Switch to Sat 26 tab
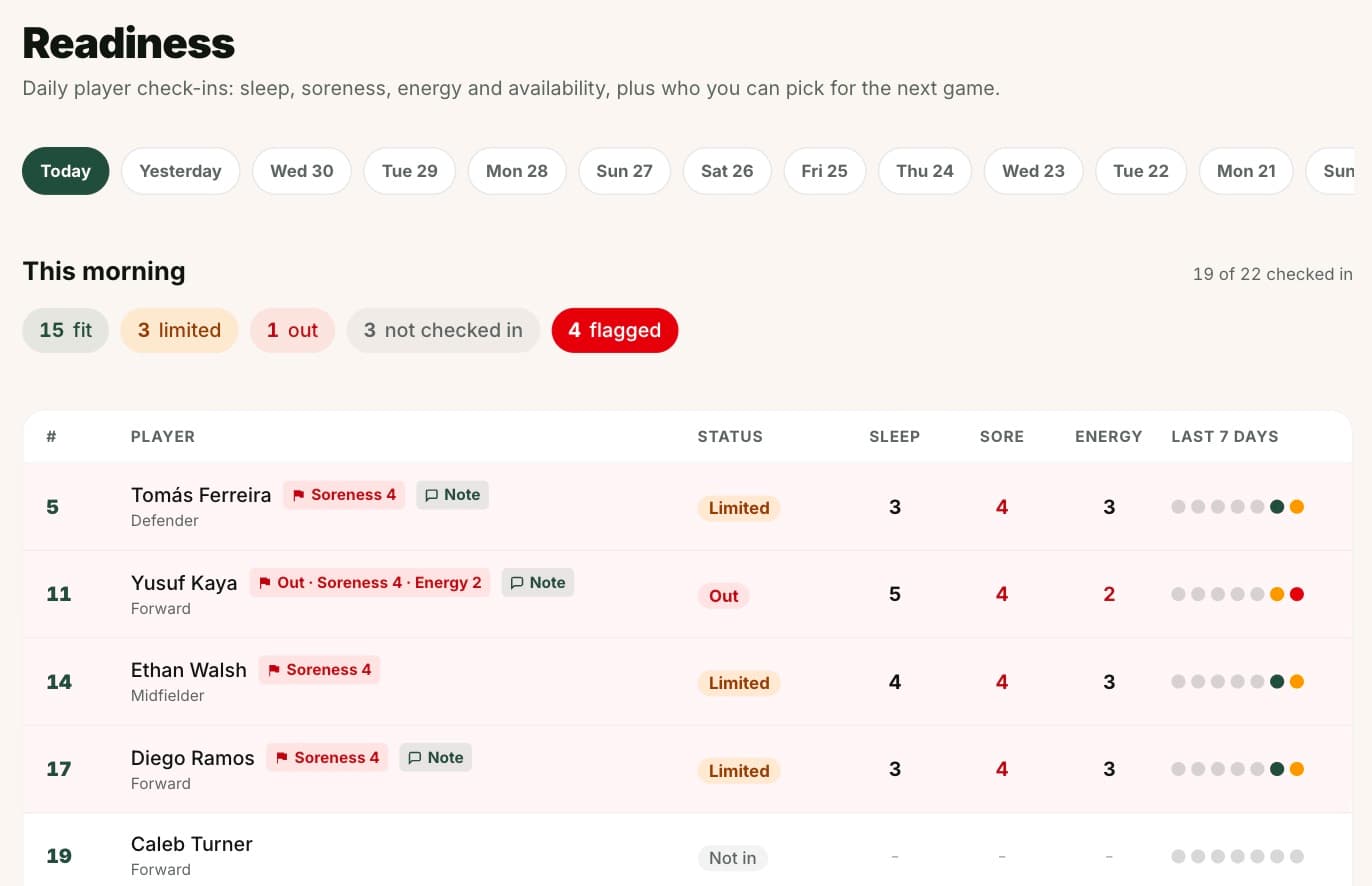The height and width of the screenshot is (886, 1372). (727, 171)
